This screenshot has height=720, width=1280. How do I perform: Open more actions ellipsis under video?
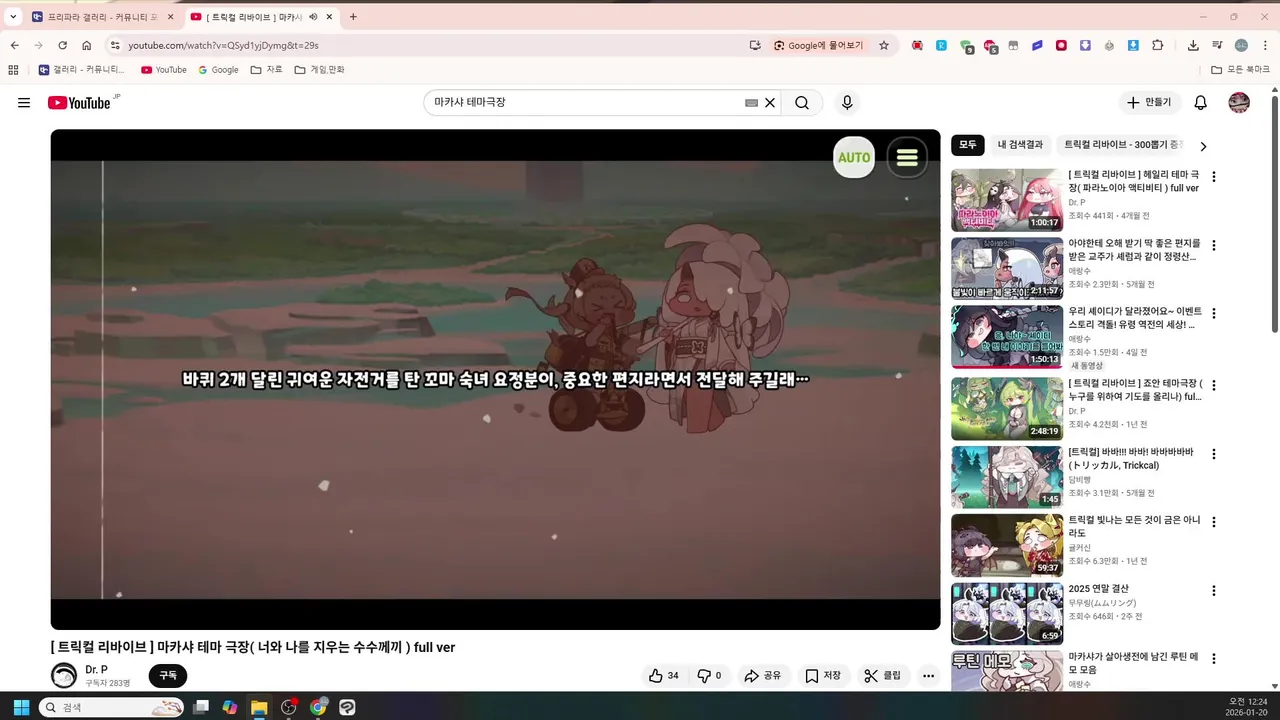[928, 676]
